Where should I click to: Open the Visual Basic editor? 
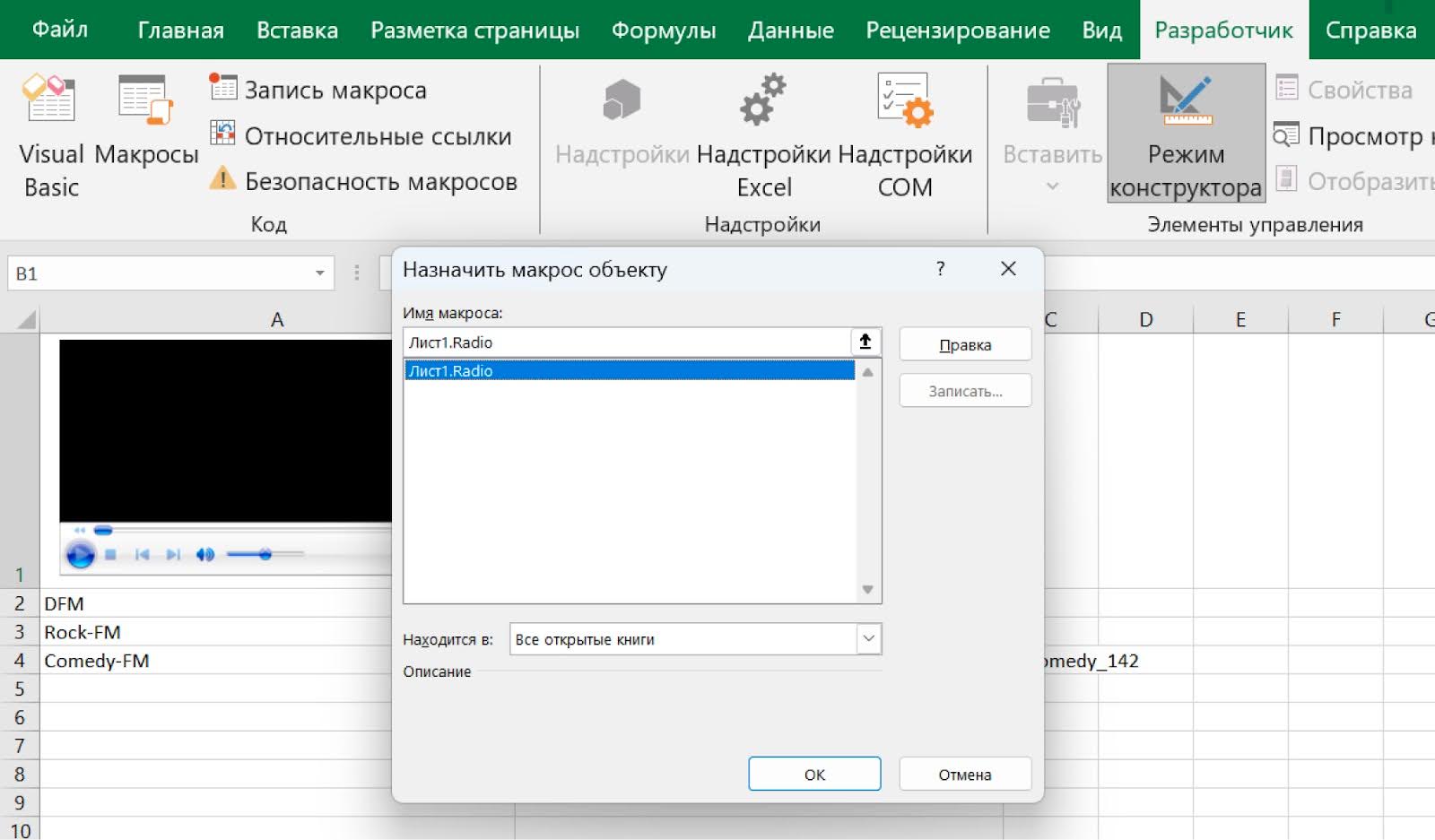(x=49, y=134)
